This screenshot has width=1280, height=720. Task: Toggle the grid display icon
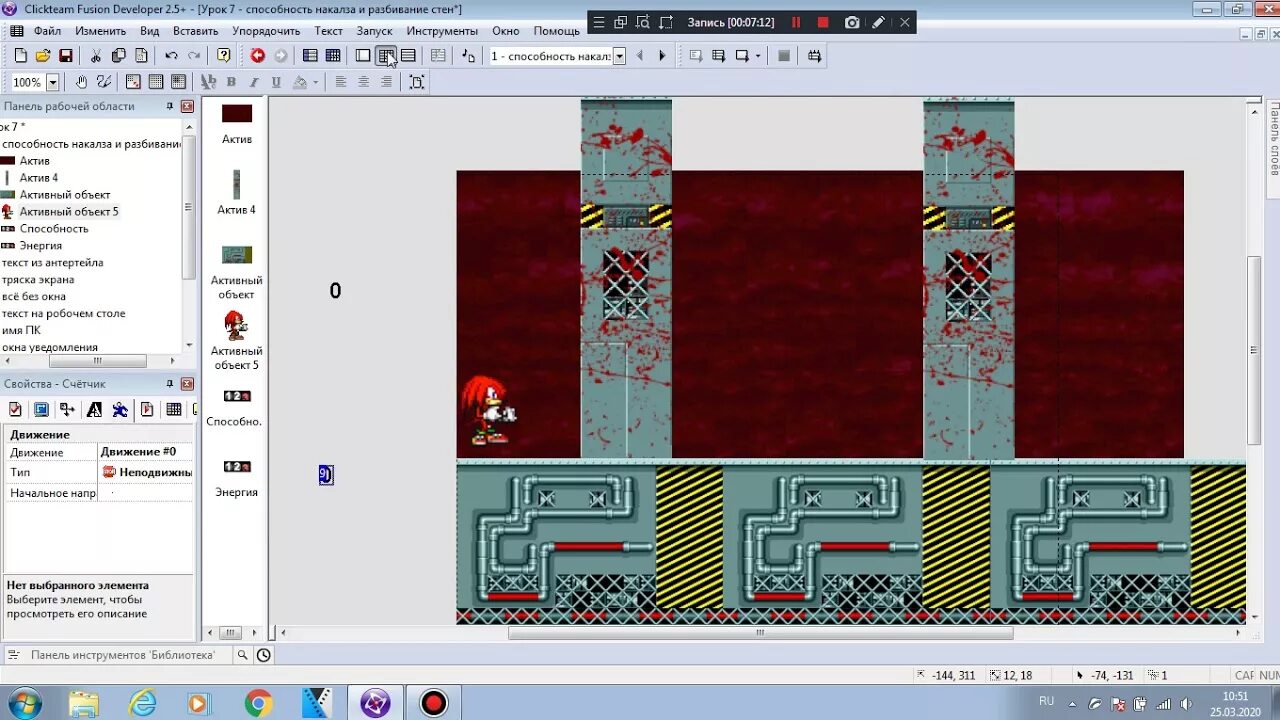pos(156,82)
